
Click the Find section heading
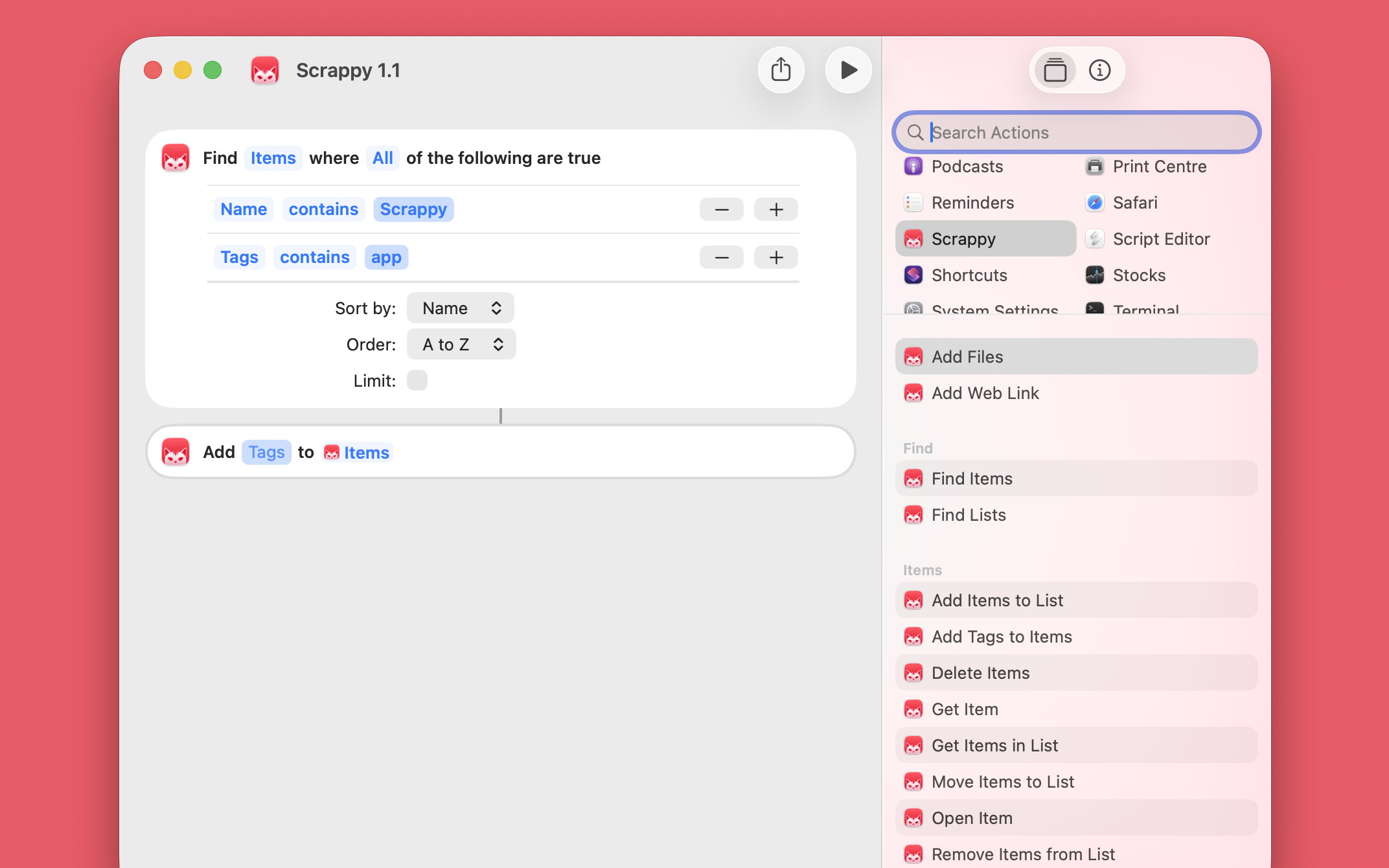[x=917, y=448]
